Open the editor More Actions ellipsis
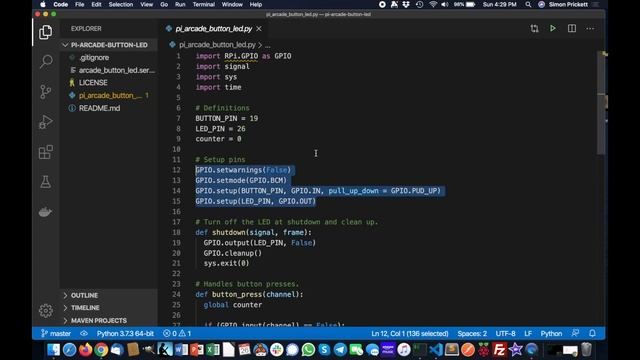 coord(590,29)
